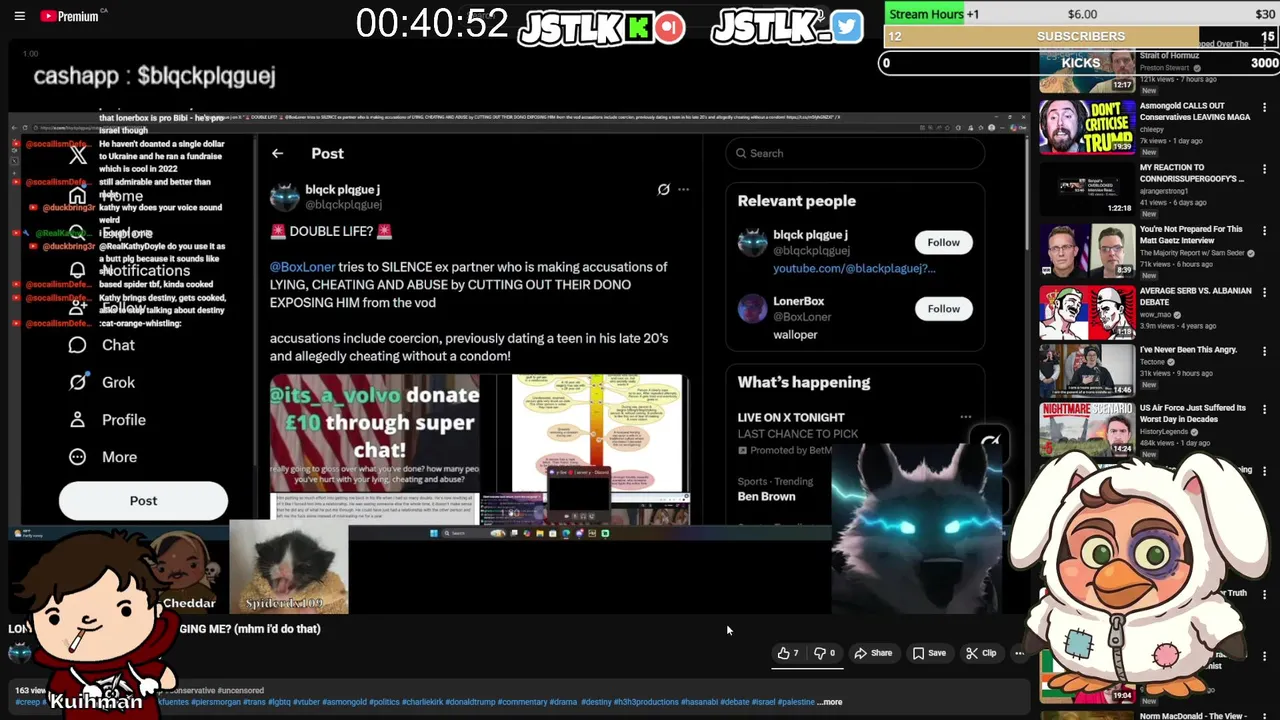This screenshot has width=1280, height=720.
Task: Open options menu for Asmongold CALLS OUT video
Action: point(1265,107)
